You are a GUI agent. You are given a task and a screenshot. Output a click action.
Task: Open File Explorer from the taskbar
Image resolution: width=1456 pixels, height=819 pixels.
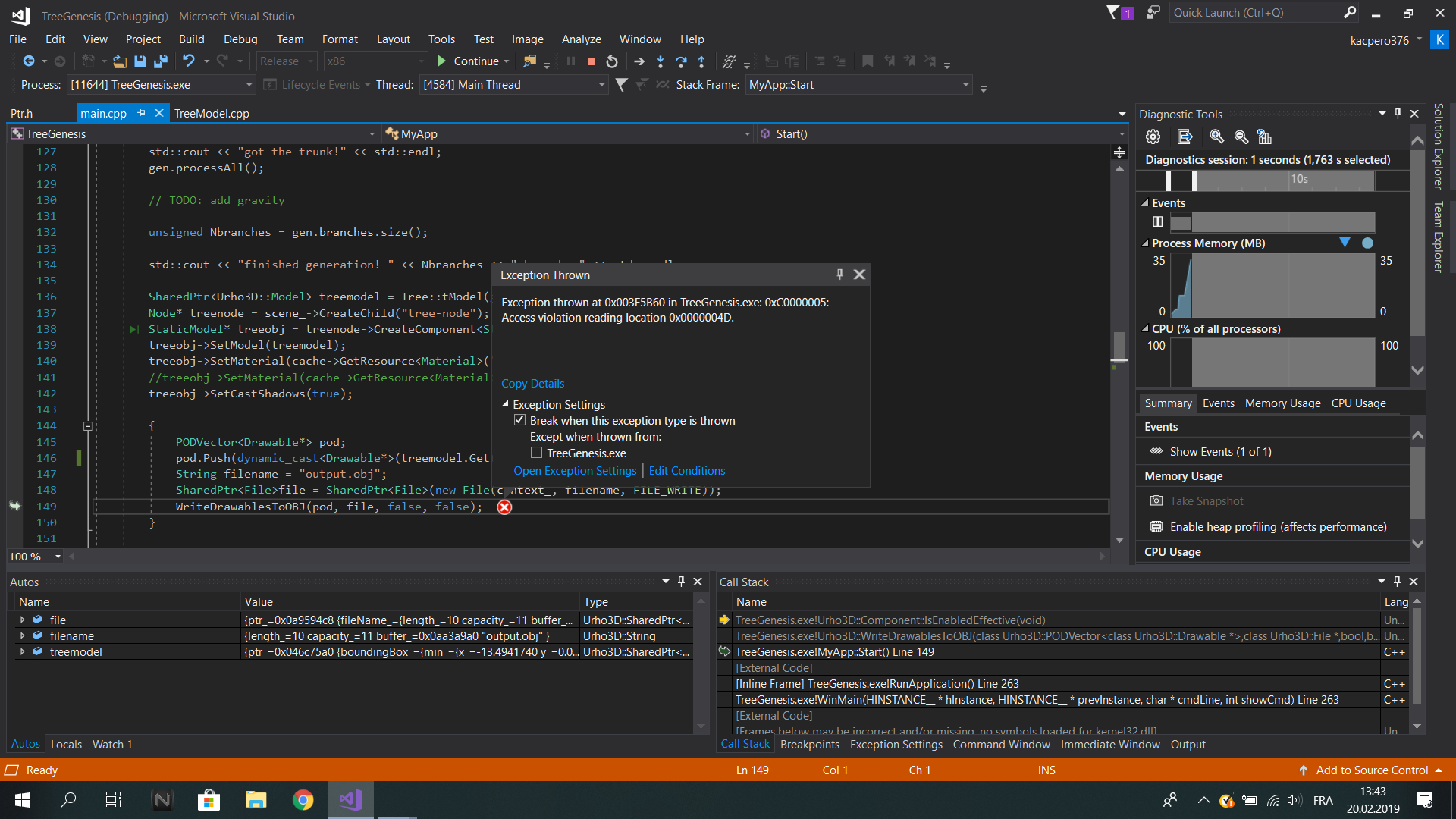pos(256,800)
